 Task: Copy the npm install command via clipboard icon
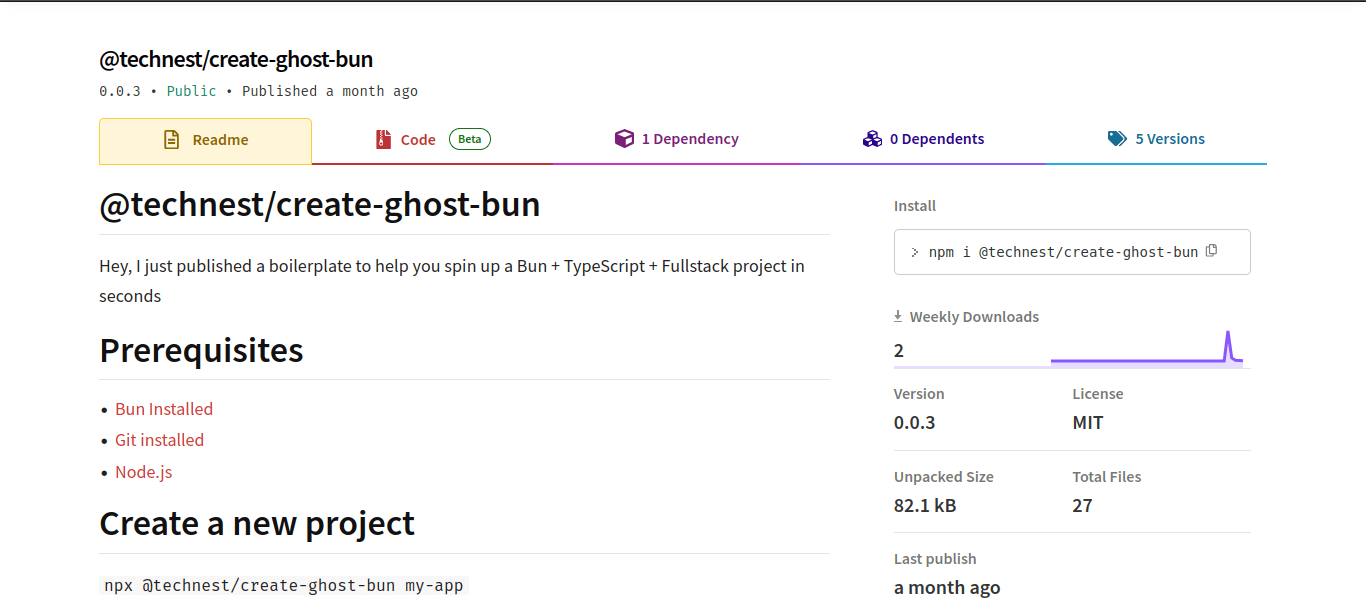point(1211,251)
